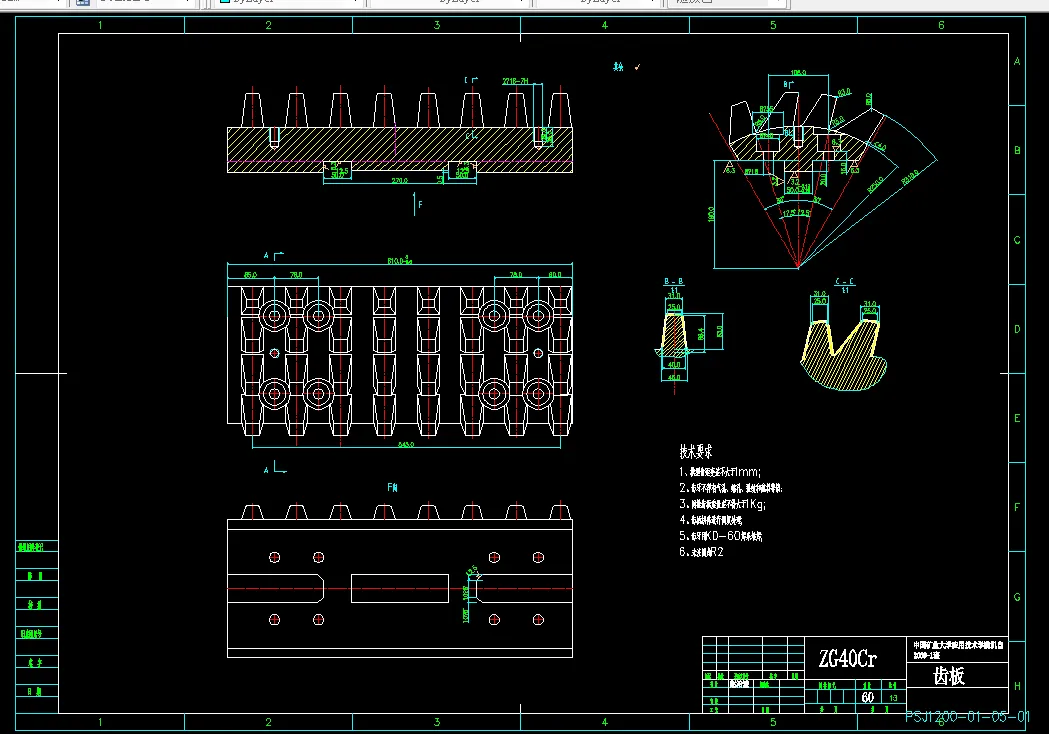
Task: Select the weight value 60 in title block
Action: [x=867, y=697]
